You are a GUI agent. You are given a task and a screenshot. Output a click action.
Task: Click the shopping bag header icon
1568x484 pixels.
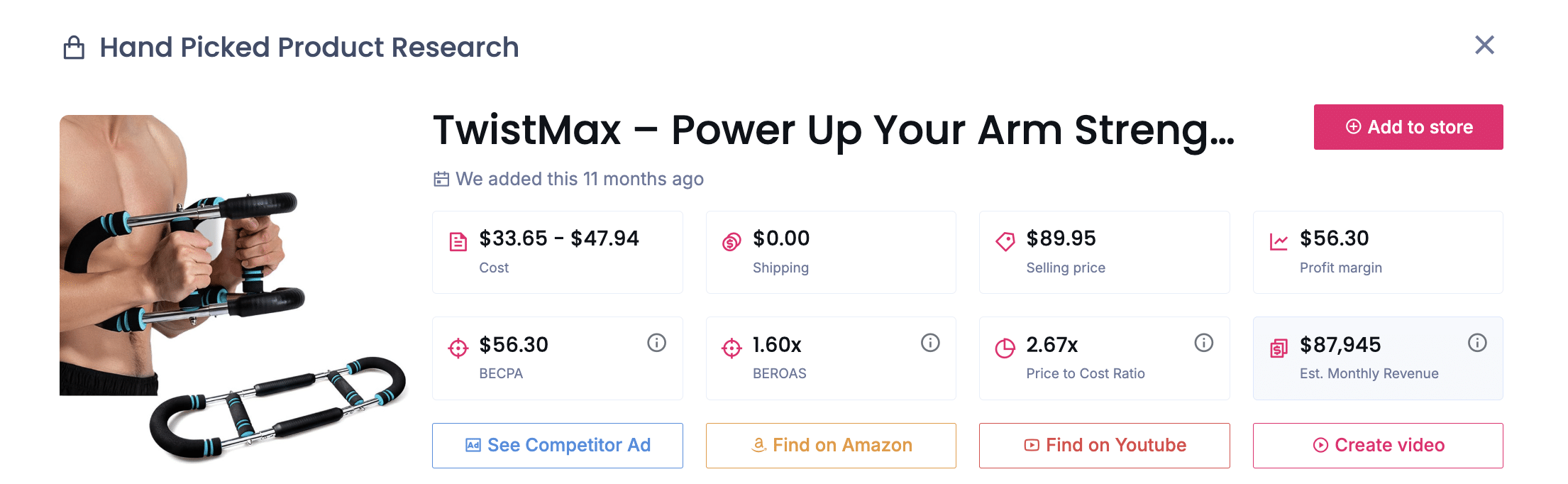pyautogui.click(x=74, y=48)
